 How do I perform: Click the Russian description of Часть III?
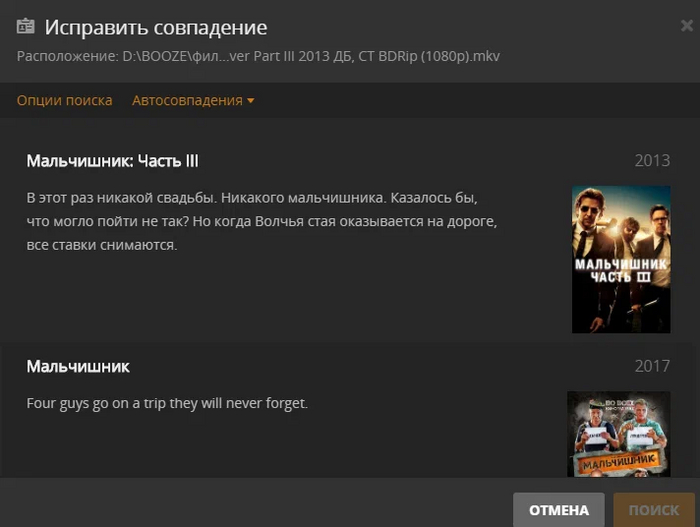[x=262, y=222]
